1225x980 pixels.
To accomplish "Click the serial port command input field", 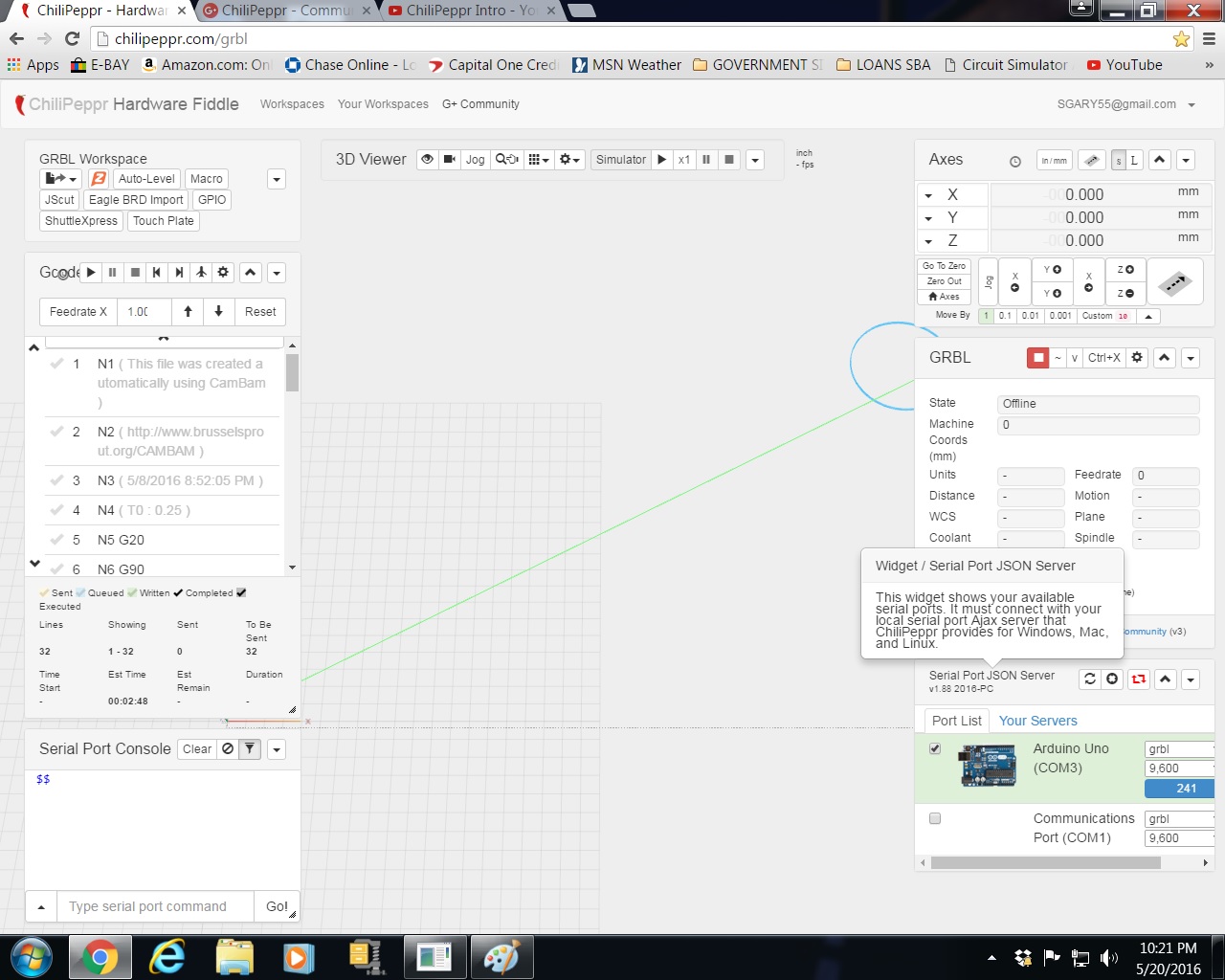I will click(x=155, y=906).
